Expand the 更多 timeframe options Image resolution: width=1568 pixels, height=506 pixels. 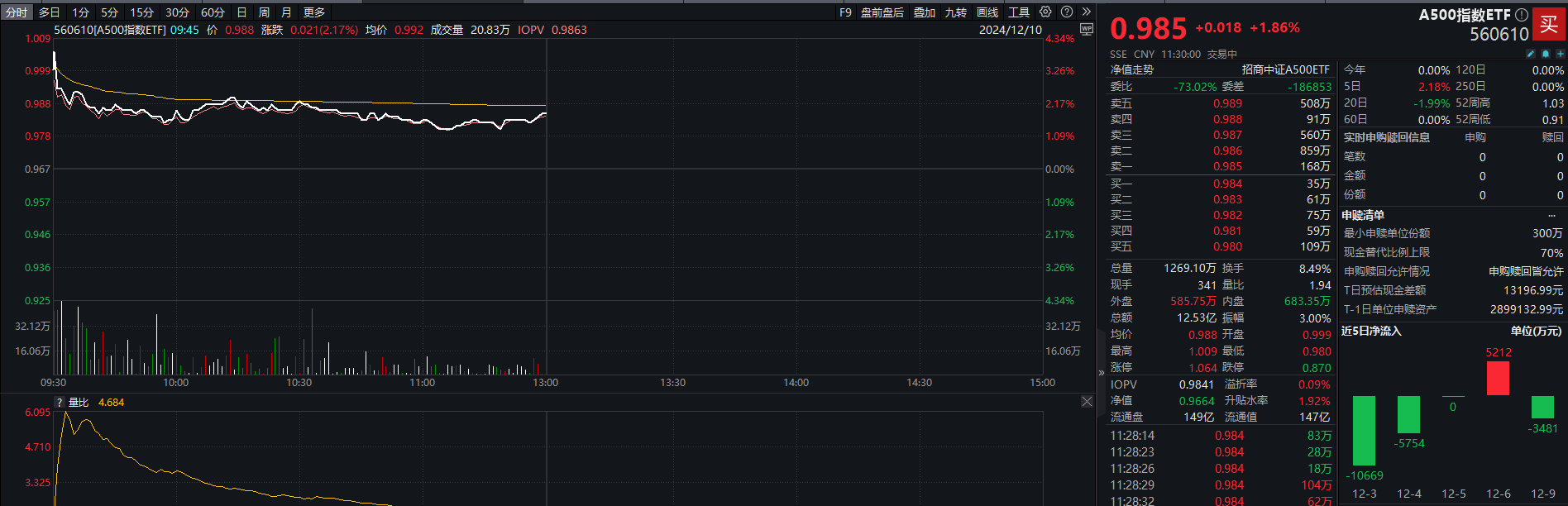(x=314, y=12)
